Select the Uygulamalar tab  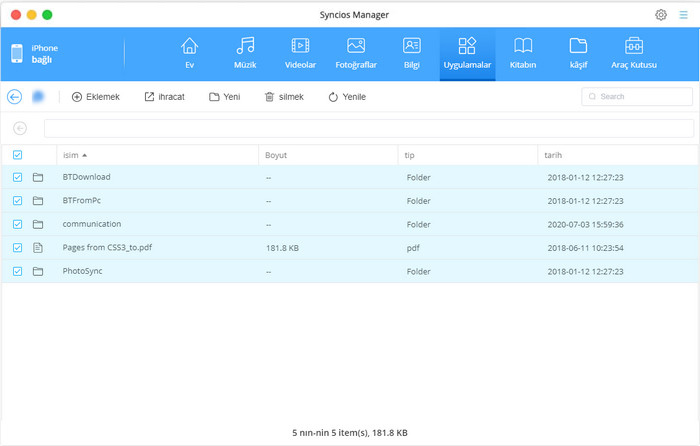tap(467, 54)
